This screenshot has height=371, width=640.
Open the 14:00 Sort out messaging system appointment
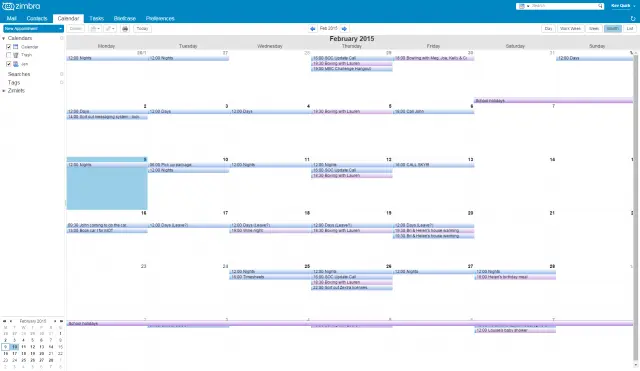tap(107, 117)
